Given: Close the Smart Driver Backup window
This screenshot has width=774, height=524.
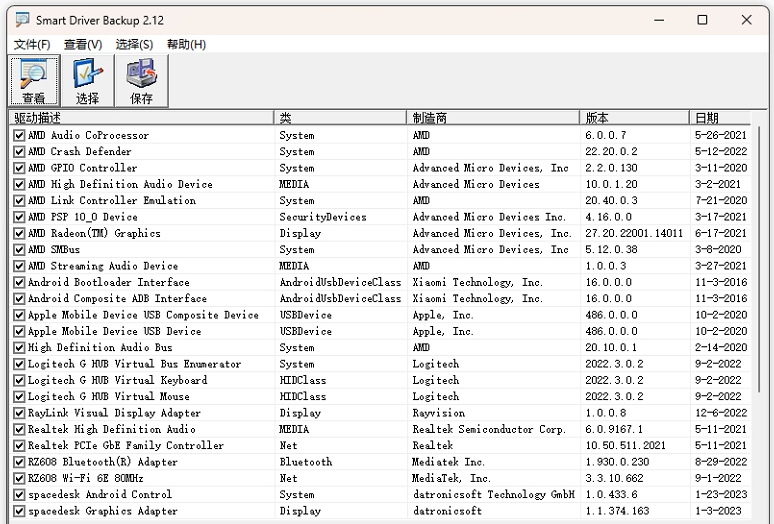Looking at the screenshot, I should 746,20.
